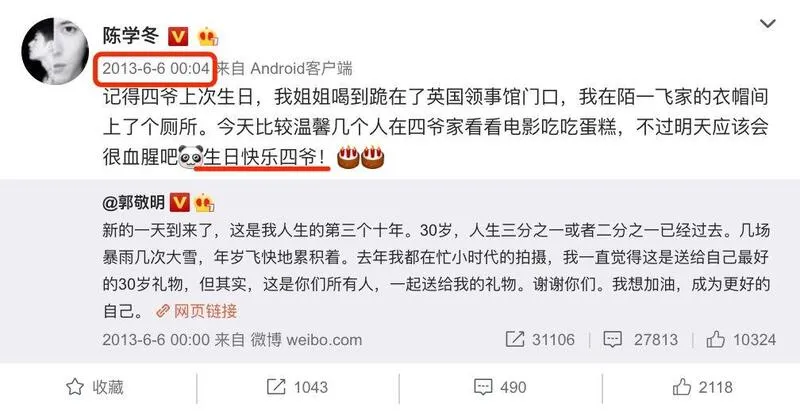800x411 pixels.
Task: Open @郭敬明 mention in quoted post
Action: point(134,202)
